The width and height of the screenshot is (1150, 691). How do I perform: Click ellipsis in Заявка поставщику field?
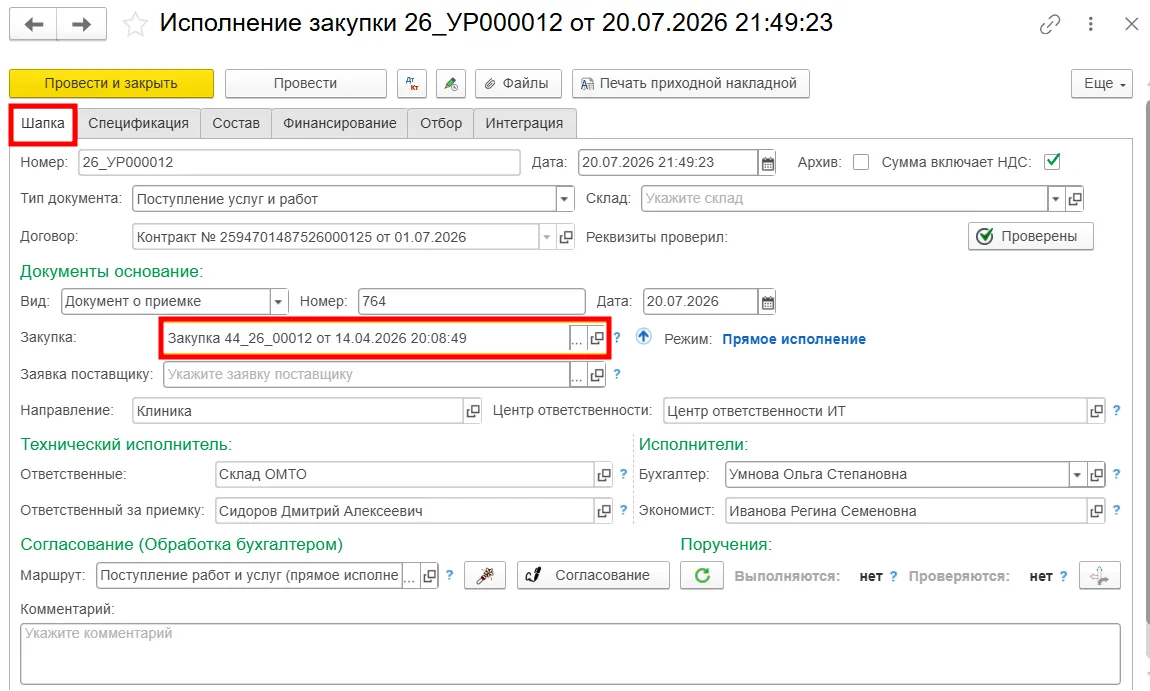[578, 375]
